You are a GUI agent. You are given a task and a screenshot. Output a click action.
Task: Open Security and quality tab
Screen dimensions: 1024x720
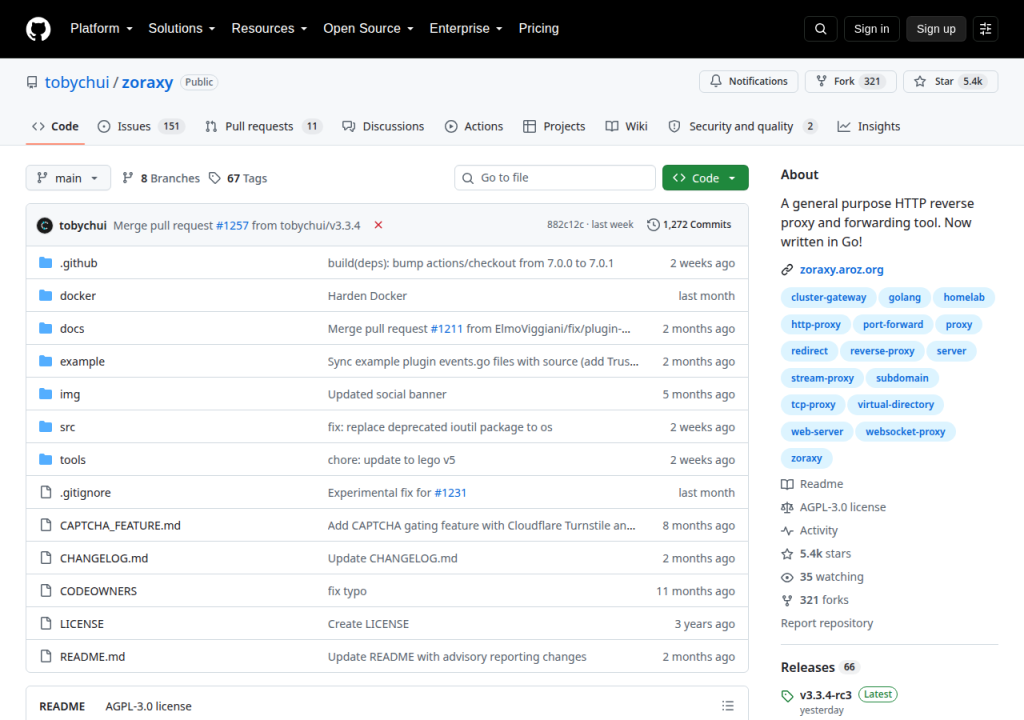pos(743,126)
